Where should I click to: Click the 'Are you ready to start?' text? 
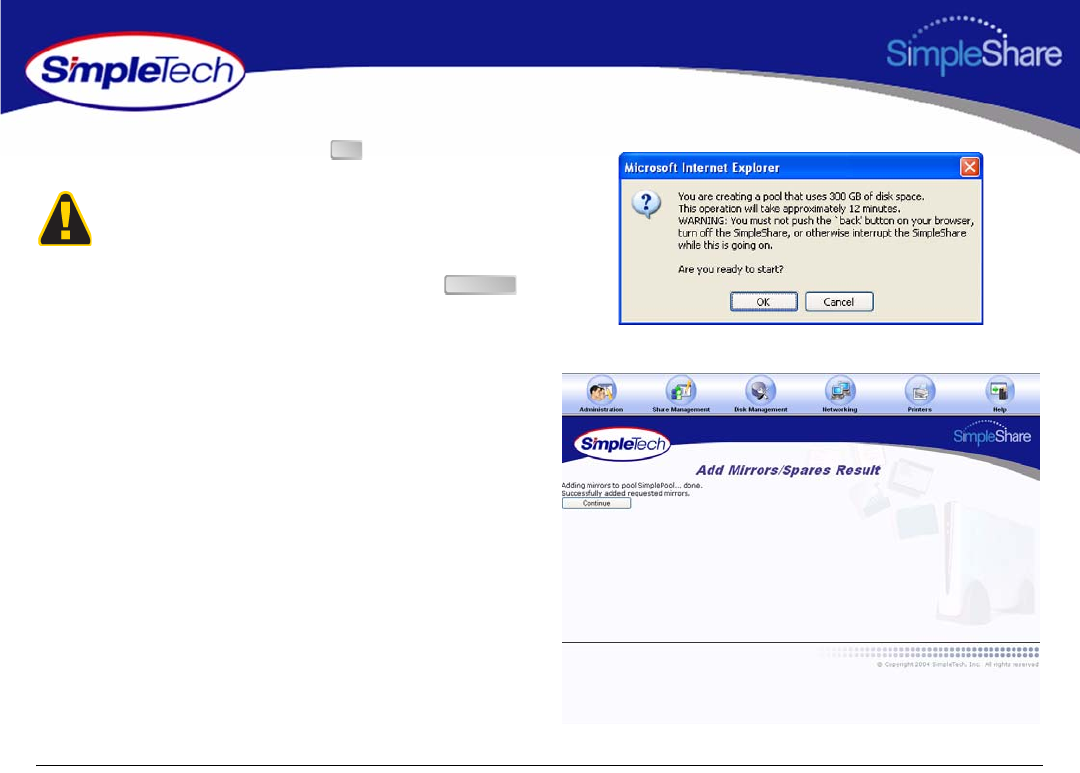click(x=731, y=269)
